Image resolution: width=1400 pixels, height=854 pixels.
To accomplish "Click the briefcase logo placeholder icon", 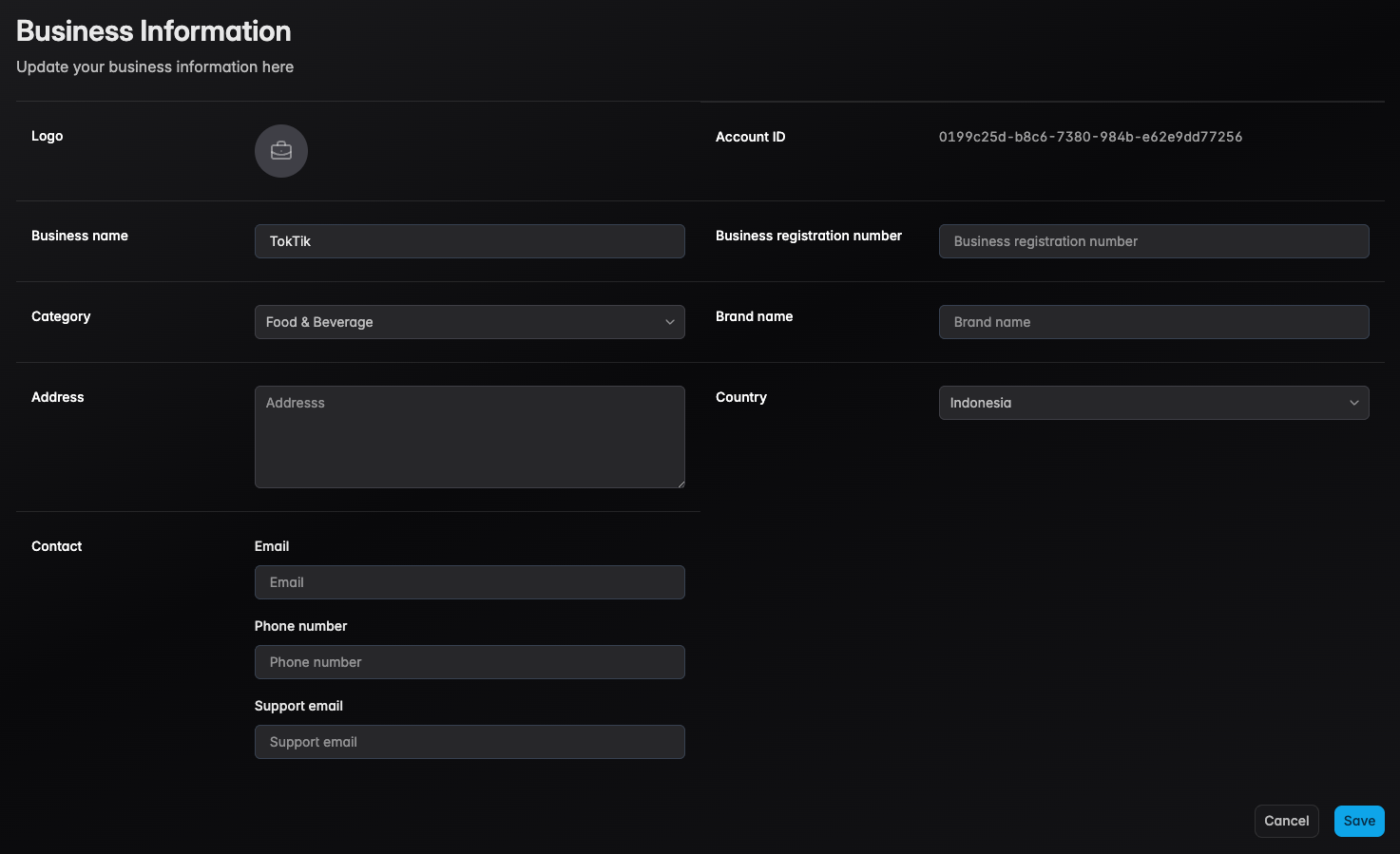I will (281, 151).
